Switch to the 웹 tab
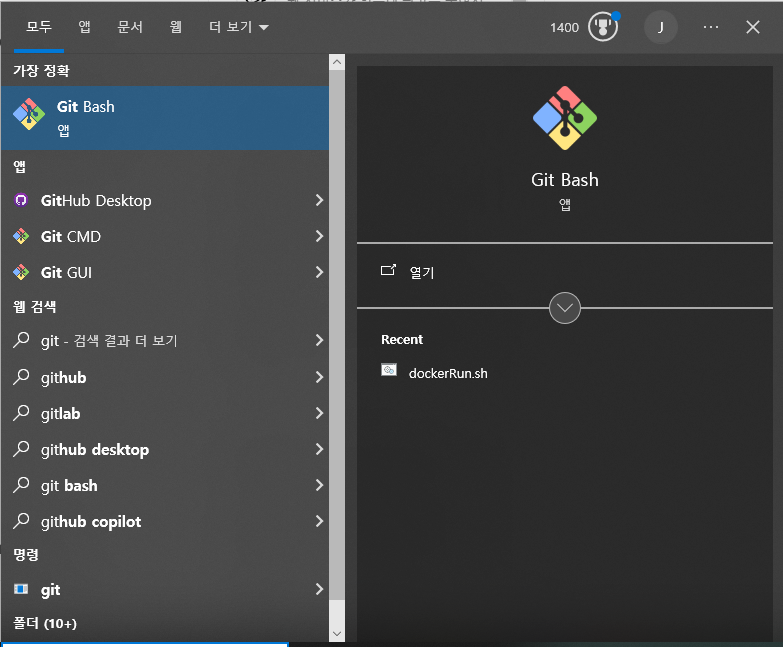This screenshot has width=783, height=647. click(x=175, y=27)
